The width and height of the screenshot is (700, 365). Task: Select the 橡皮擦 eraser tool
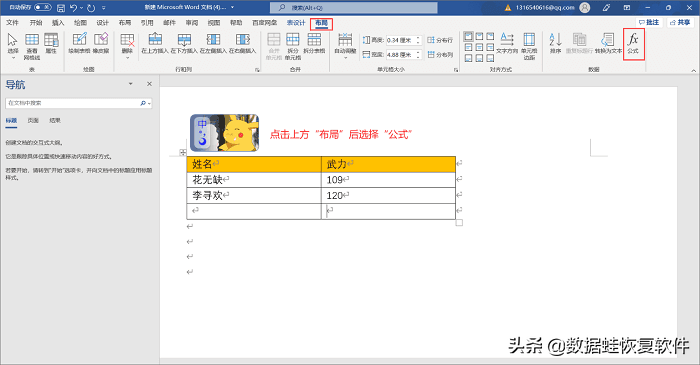tap(101, 43)
